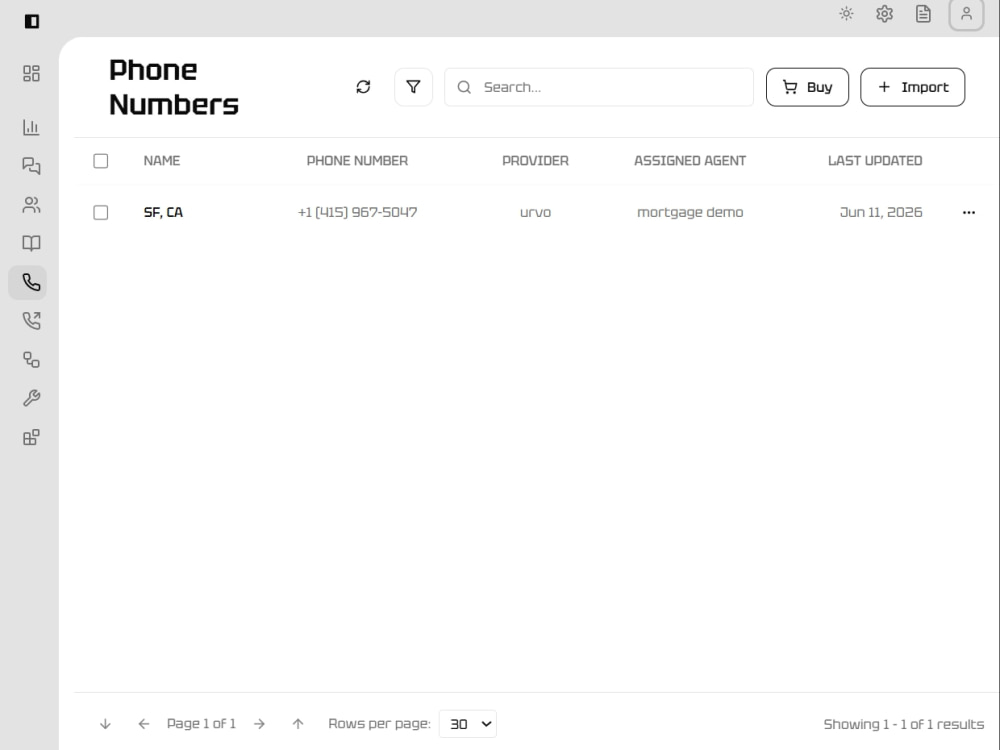This screenshot has height=750, width=1000.
Task: Open the dashboard grid icon in sidebar
Action: [x=31, y=73]
